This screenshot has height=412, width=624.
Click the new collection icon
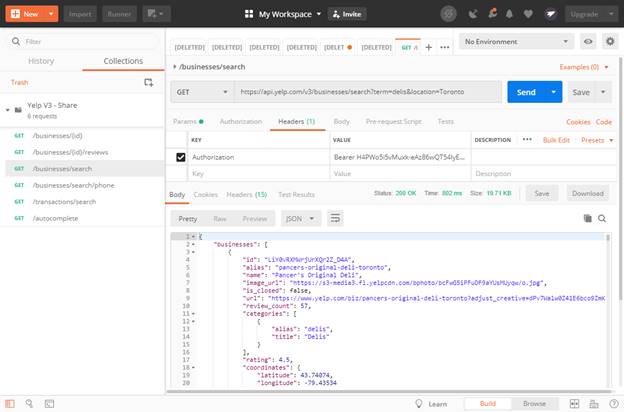click(148, 82)
